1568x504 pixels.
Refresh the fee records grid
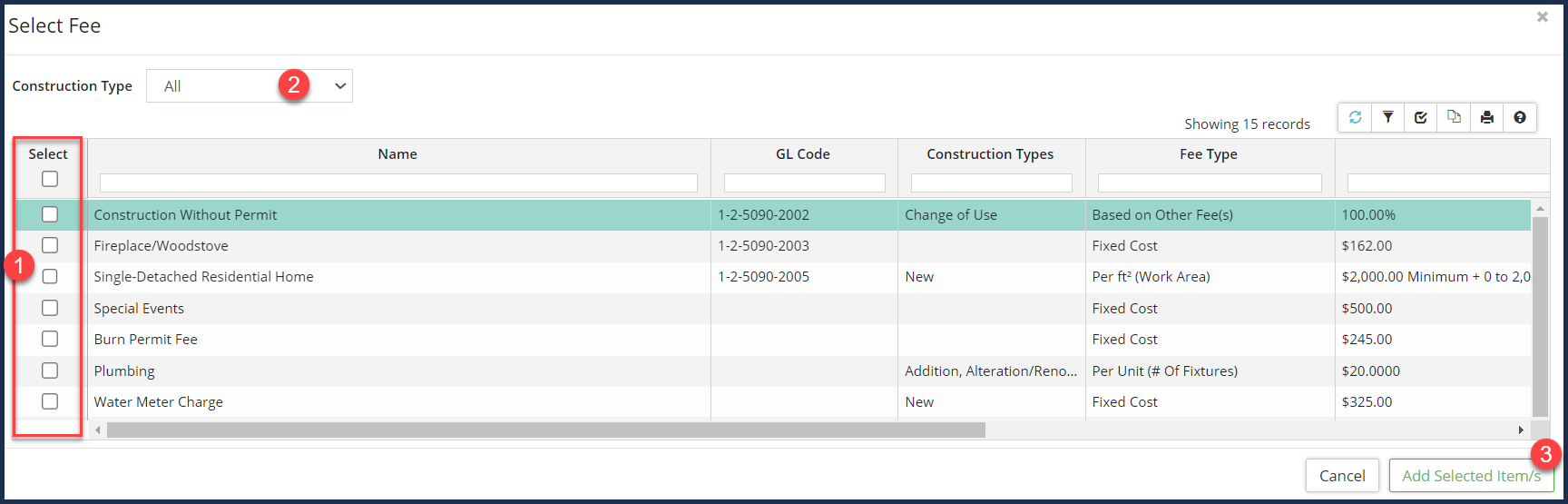pyautogui.click(x=1355, y=117)
